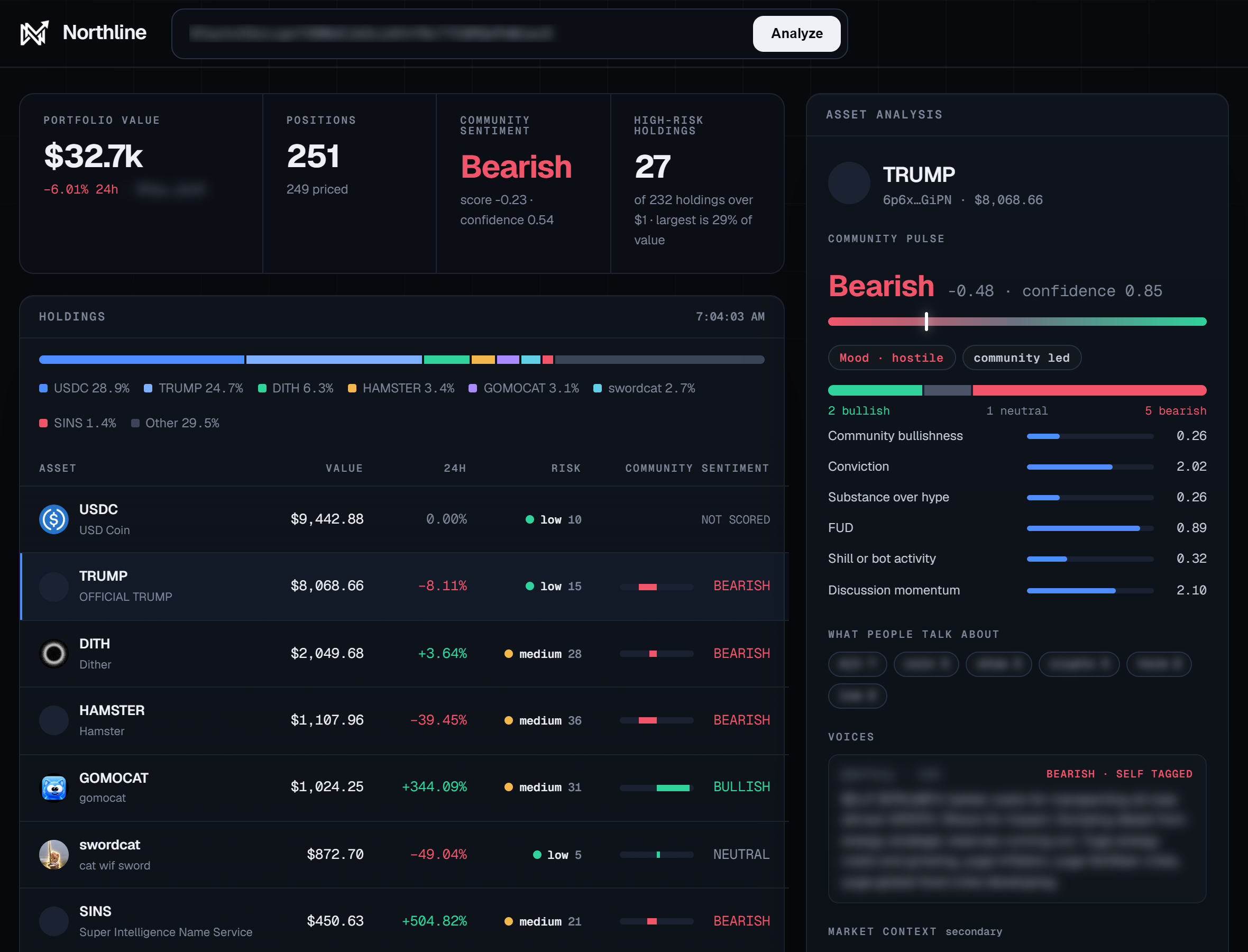Select the TRUMP value $8,068.66 in holdings
1248x952 pixels.
coord(327,586)
